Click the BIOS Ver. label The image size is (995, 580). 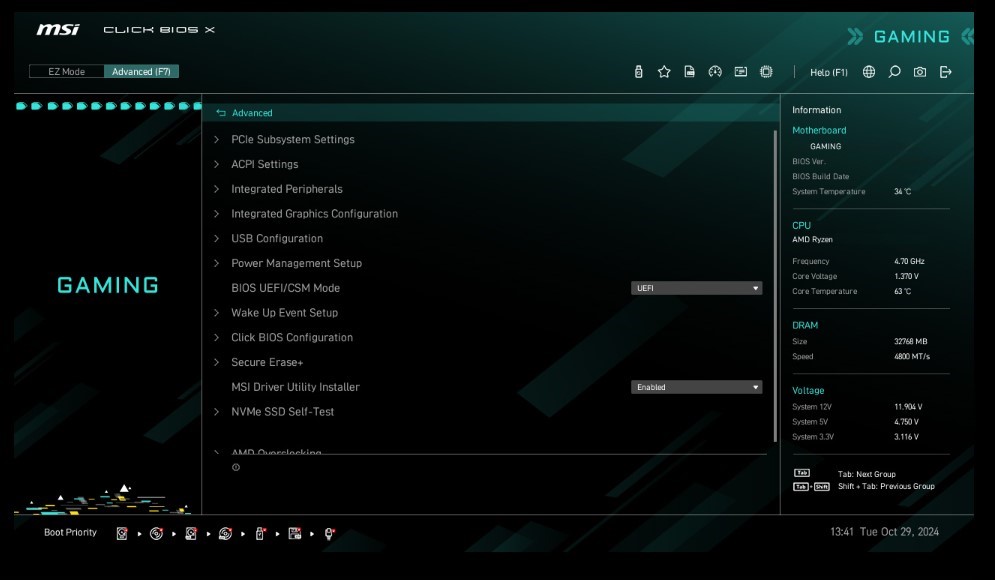[808, 161]
